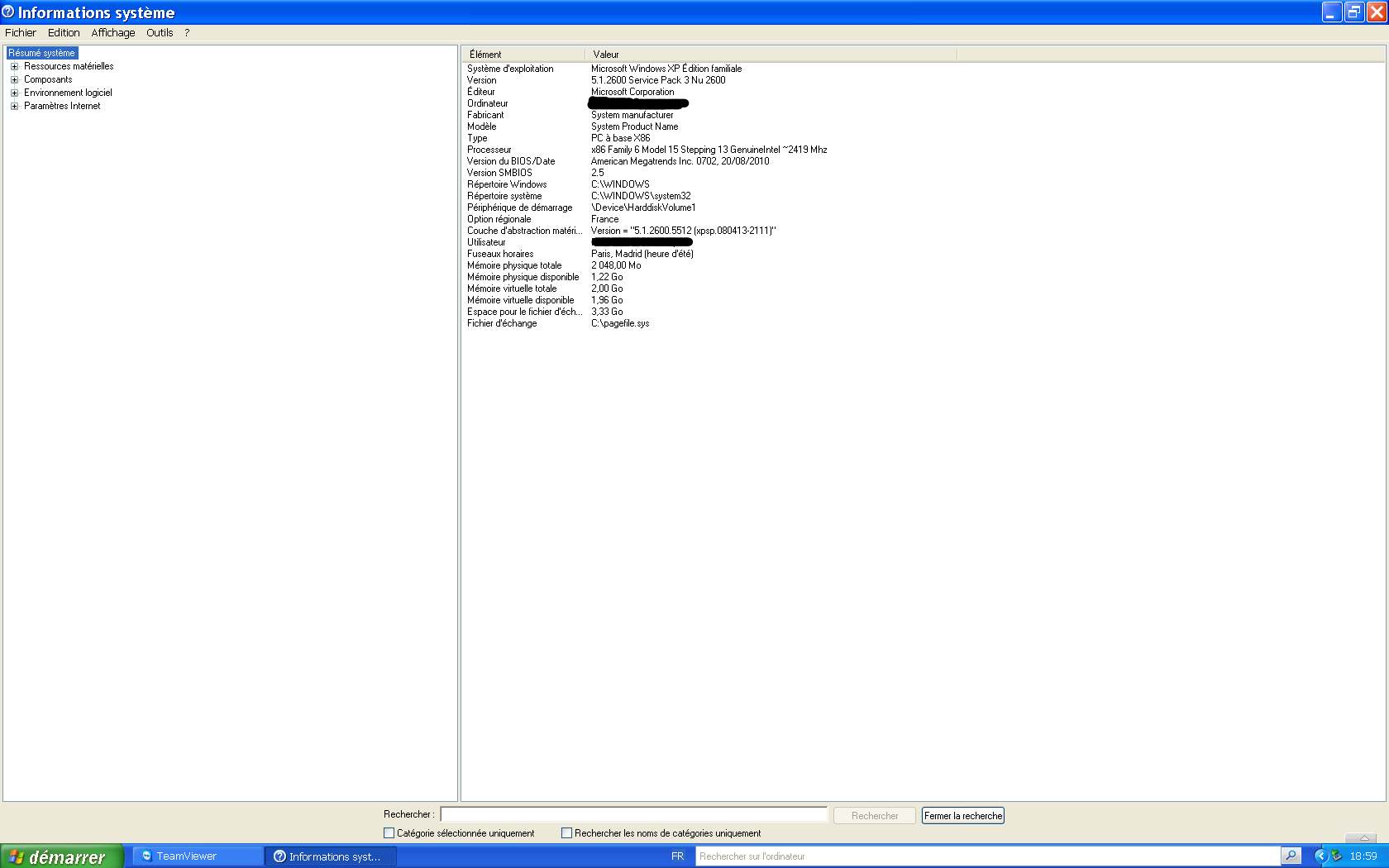Select Résumé système in the tree
This screenshot has height=868, width=1389.
pyautogui.click(x=41, y=53)
